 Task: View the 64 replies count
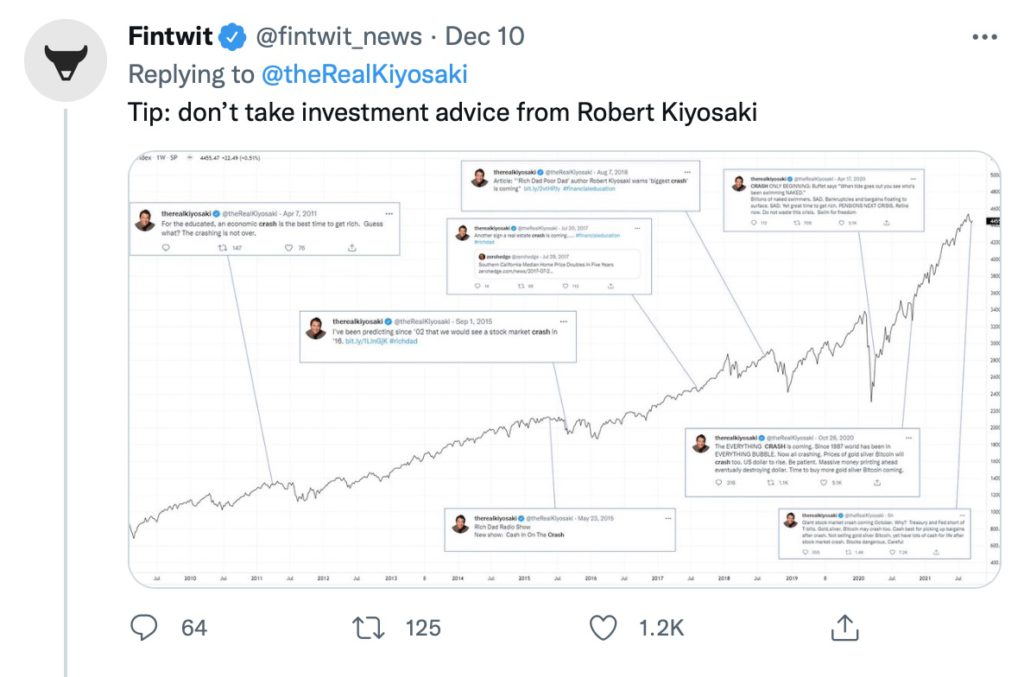tap(194, 628)
